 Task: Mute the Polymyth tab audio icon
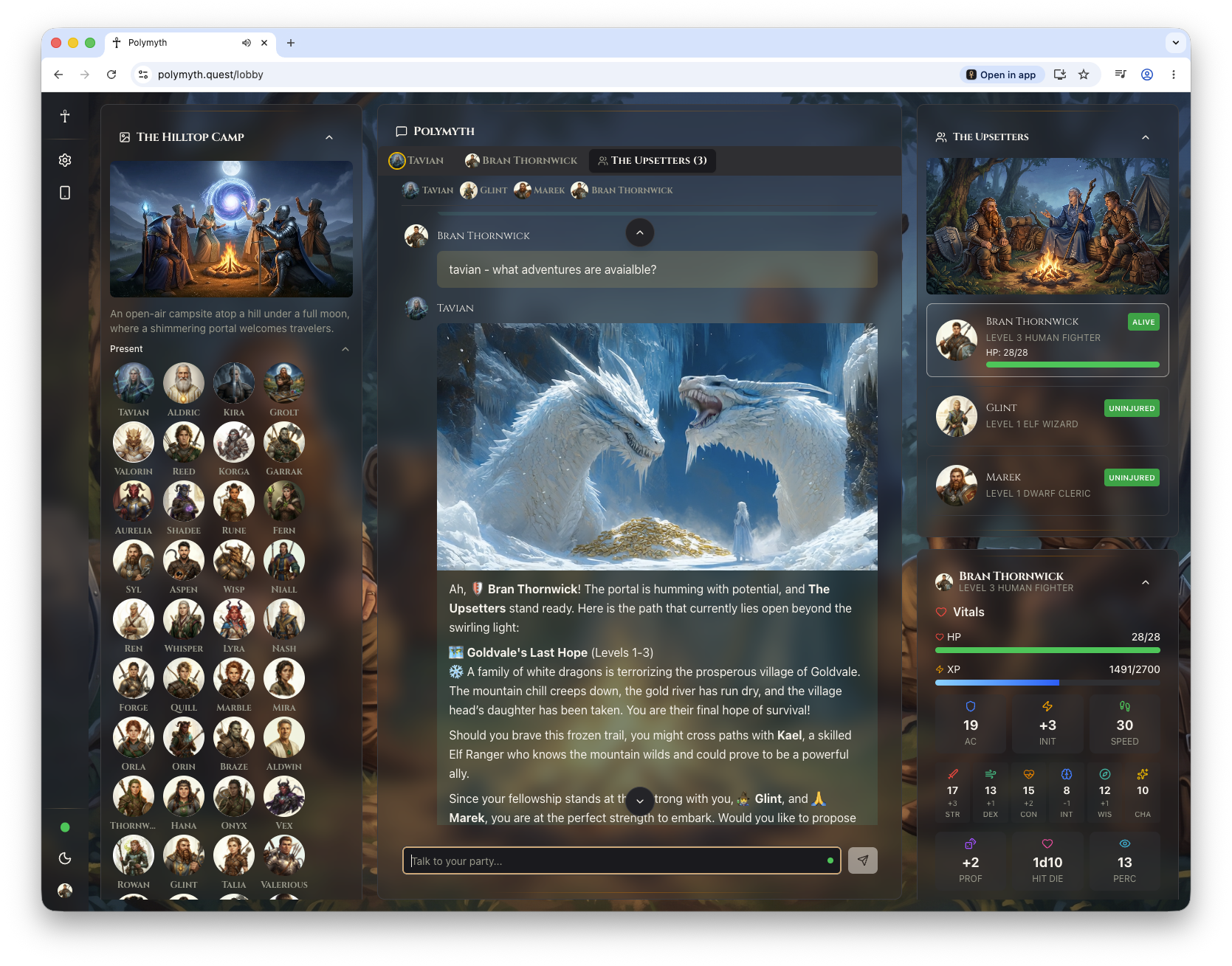247,43
